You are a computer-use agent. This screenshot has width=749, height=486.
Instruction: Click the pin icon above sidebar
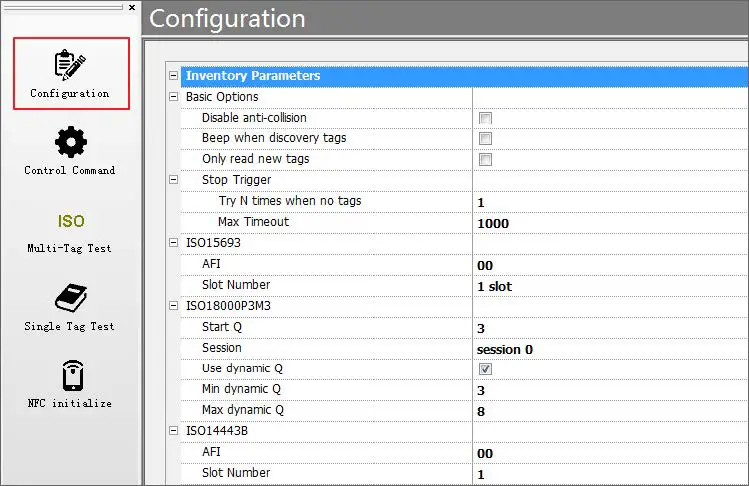coord(119,7)
